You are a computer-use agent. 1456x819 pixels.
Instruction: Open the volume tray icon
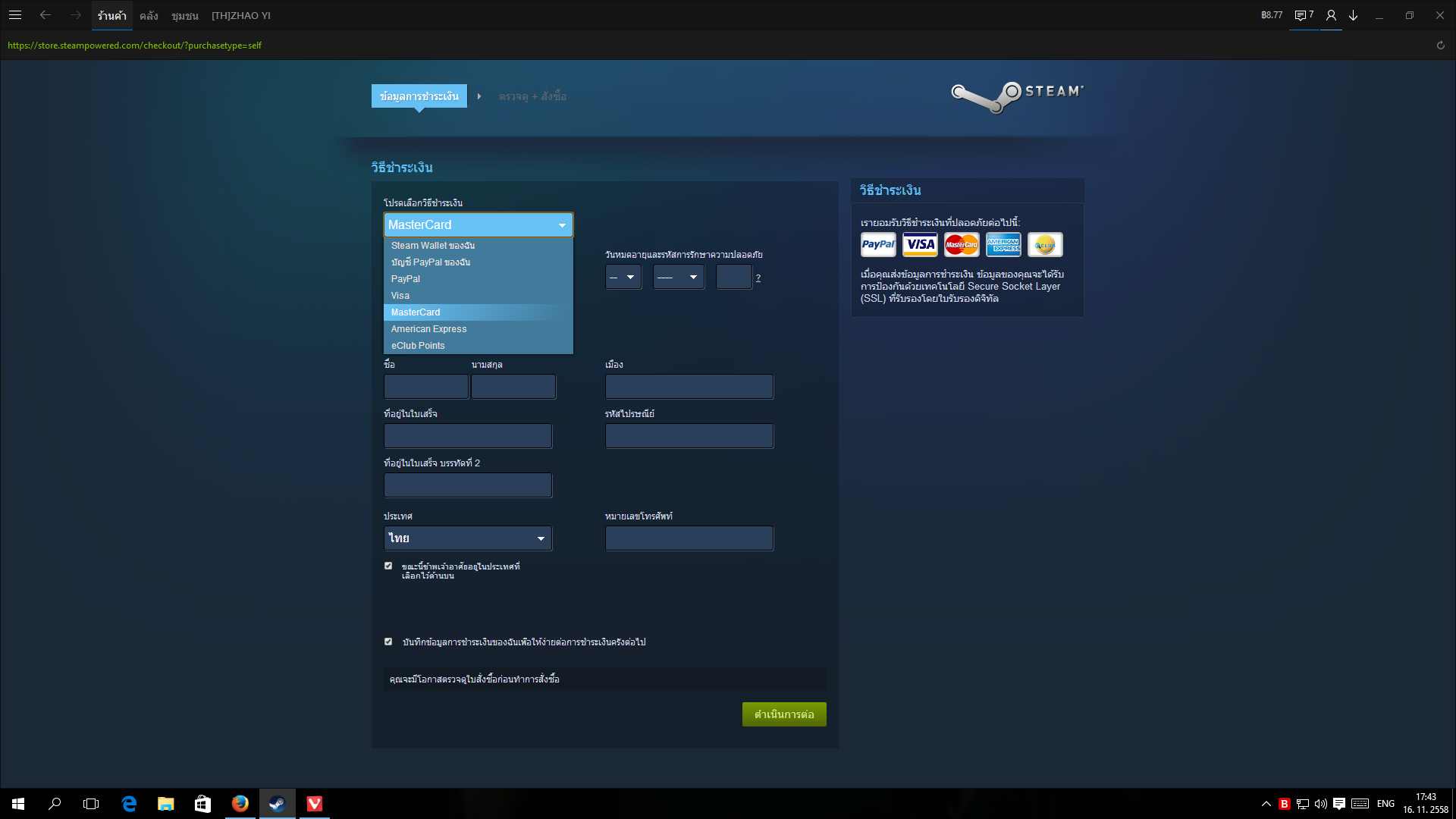[x=1321, y=804]
